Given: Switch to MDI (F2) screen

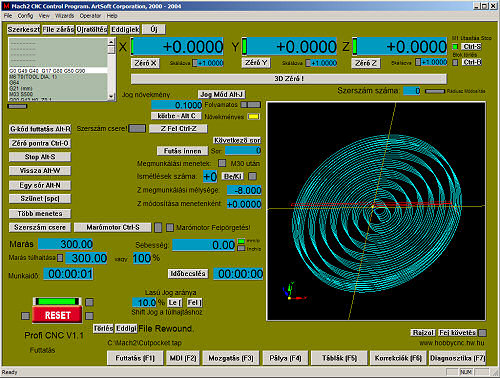Looking at the screenshot, I should pyautogui.click(x=183, y=358).
